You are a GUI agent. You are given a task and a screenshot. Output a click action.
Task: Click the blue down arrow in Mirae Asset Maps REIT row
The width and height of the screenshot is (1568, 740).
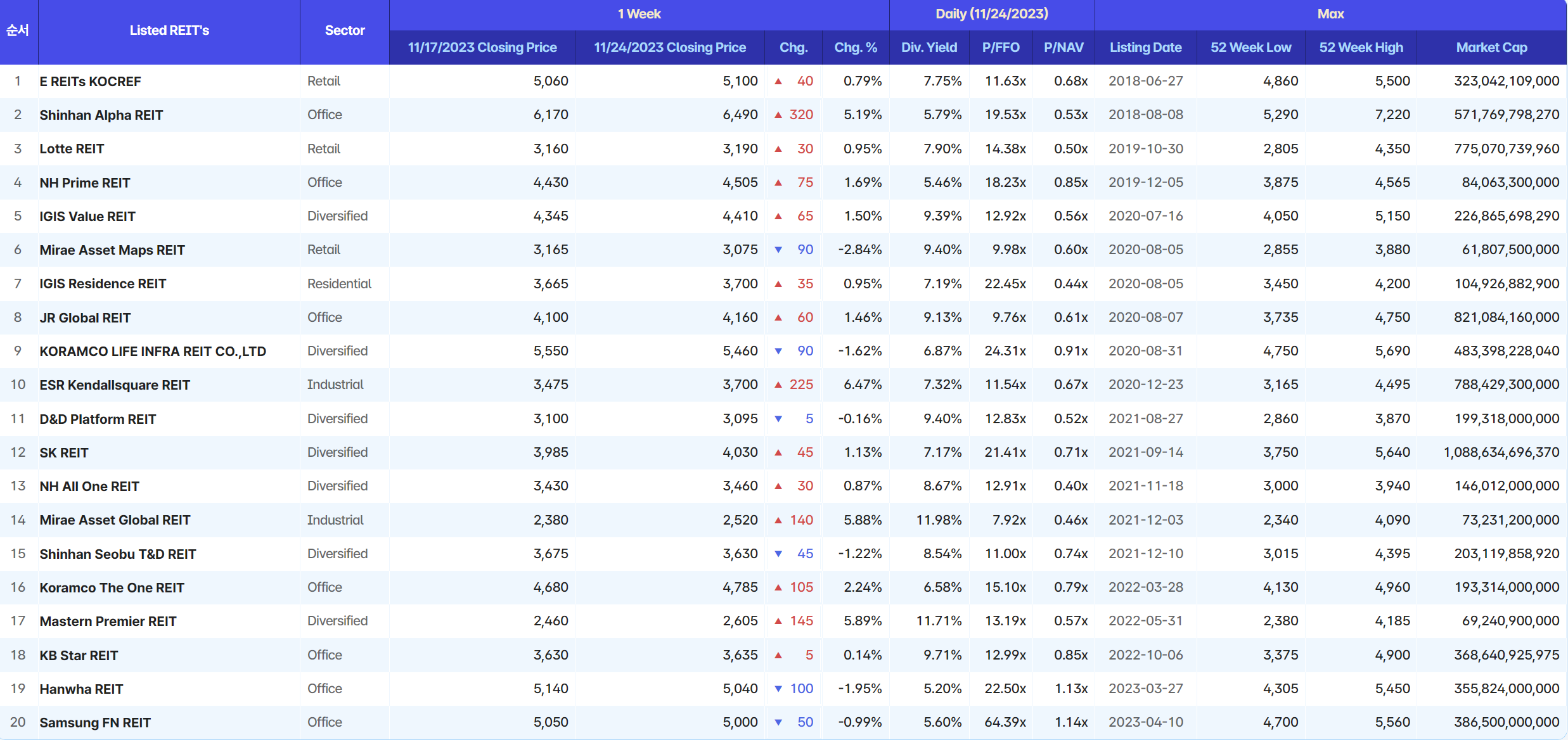[778, 250]
